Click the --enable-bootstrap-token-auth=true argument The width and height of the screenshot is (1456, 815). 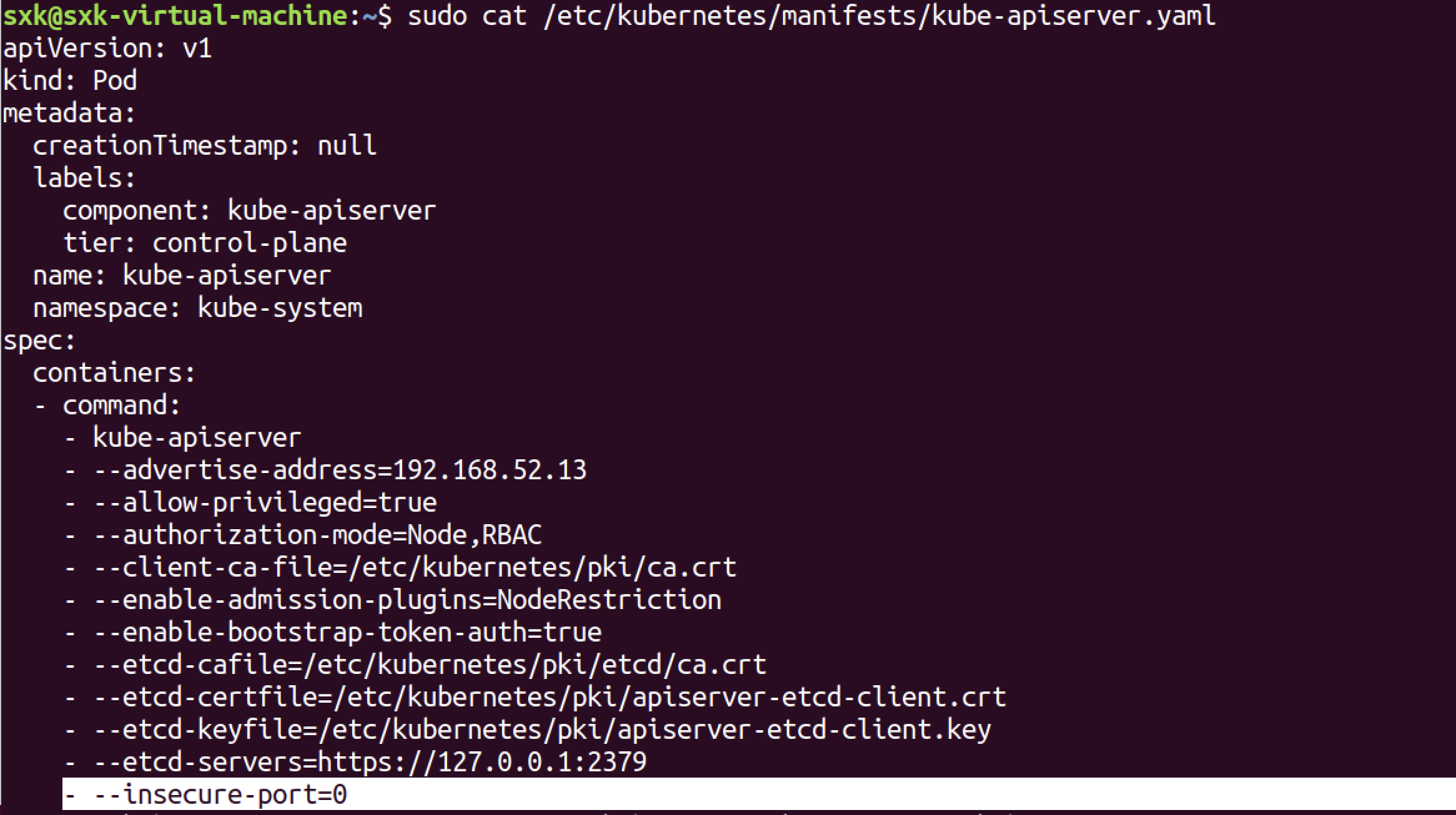pos(347,633)
